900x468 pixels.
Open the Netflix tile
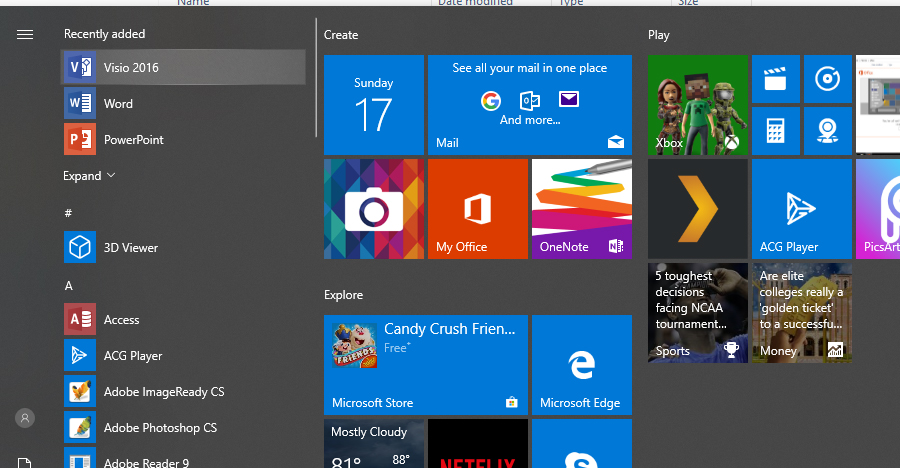[478, 443]
